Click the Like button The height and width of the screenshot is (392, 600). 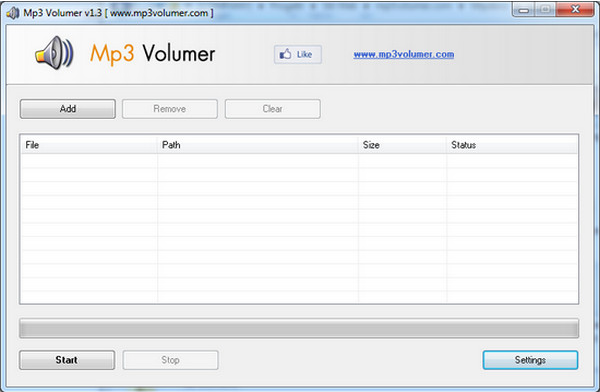tap(298, 54)
